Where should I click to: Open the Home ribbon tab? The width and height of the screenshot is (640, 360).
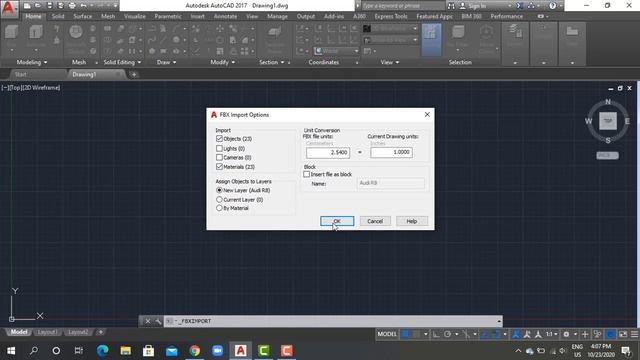pyautogui.click(x=33, y=16)
